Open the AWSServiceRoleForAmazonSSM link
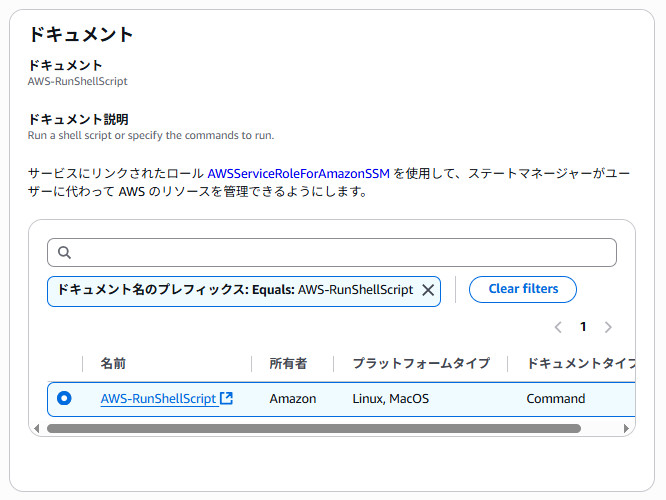 pyautogui.click(x=298, y=173)
